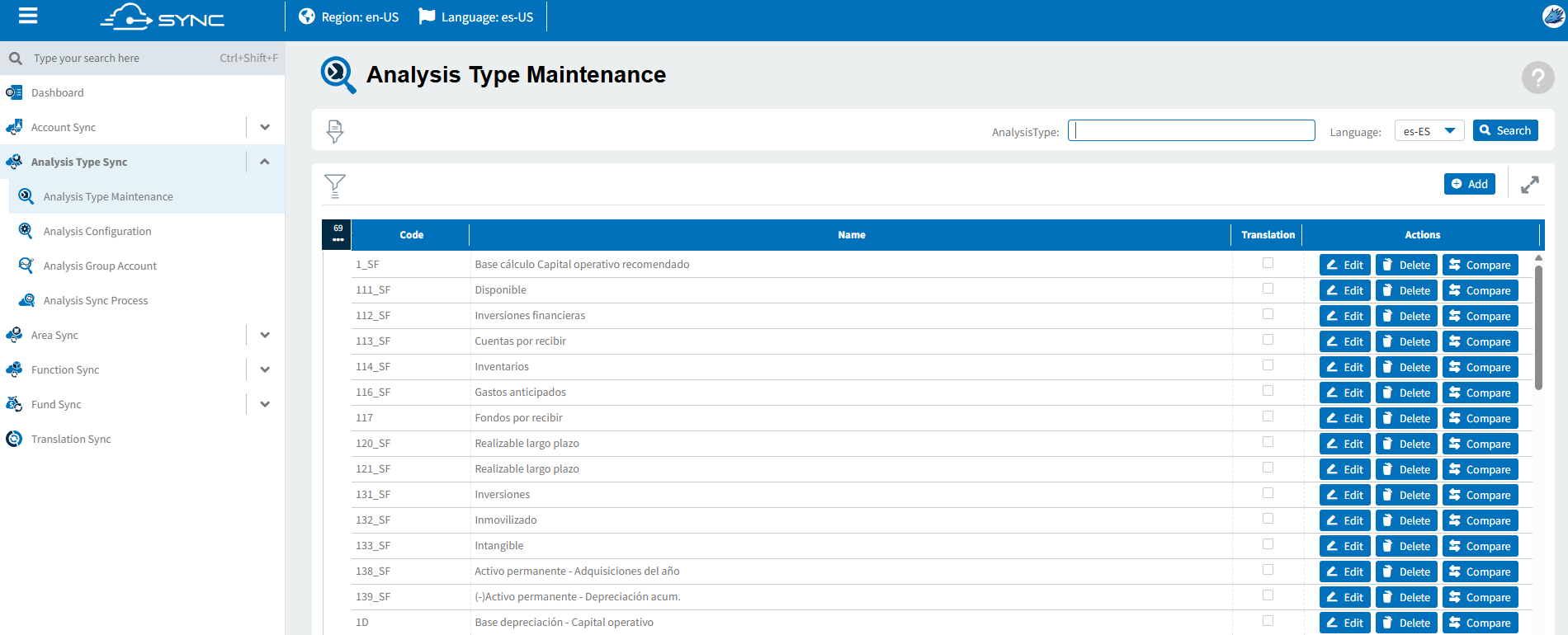
Task: Click the Translation Sync sidebar icon
Action: tap(14, 439)
